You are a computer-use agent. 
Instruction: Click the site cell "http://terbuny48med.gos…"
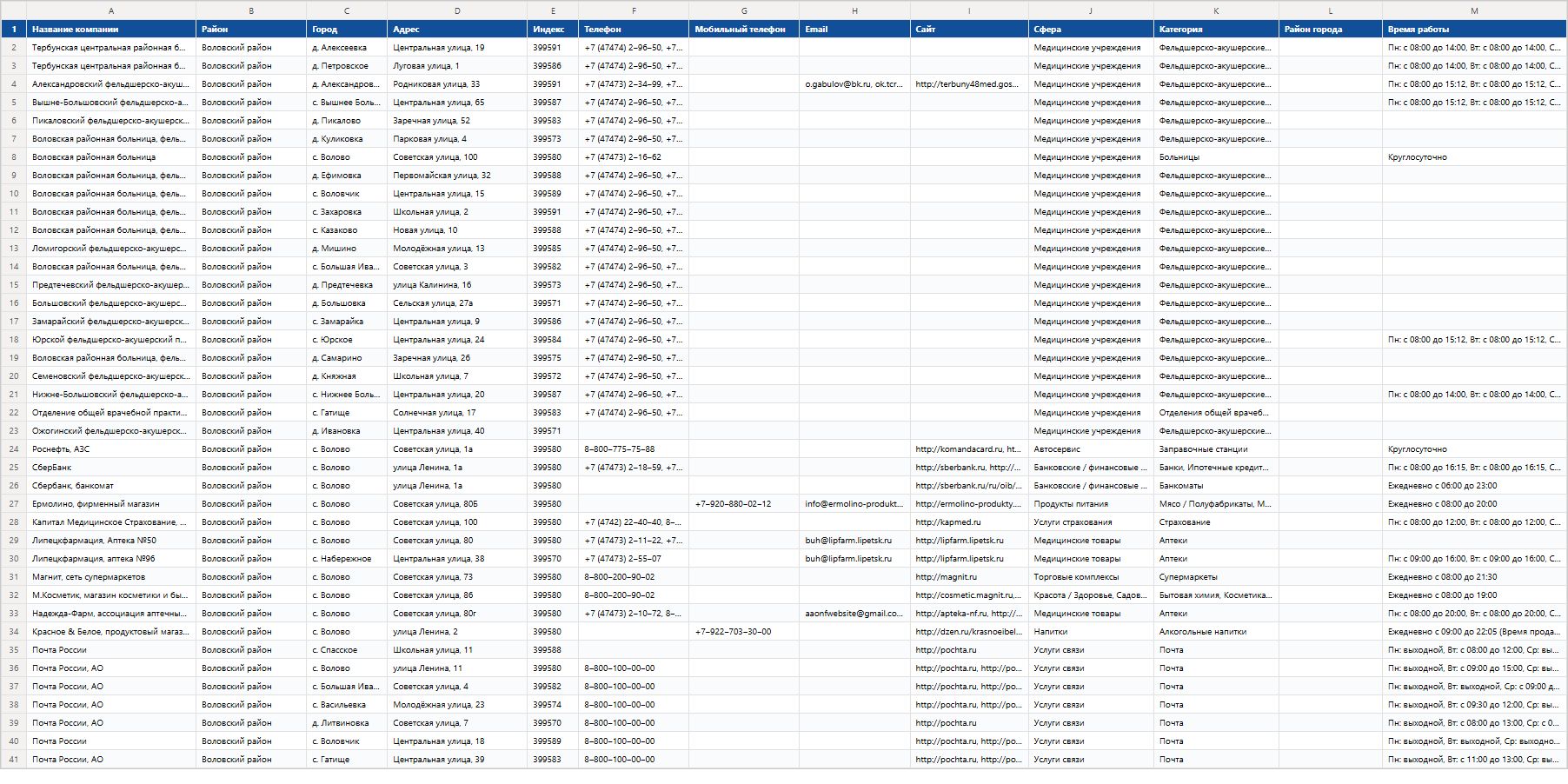coord(969,84)
